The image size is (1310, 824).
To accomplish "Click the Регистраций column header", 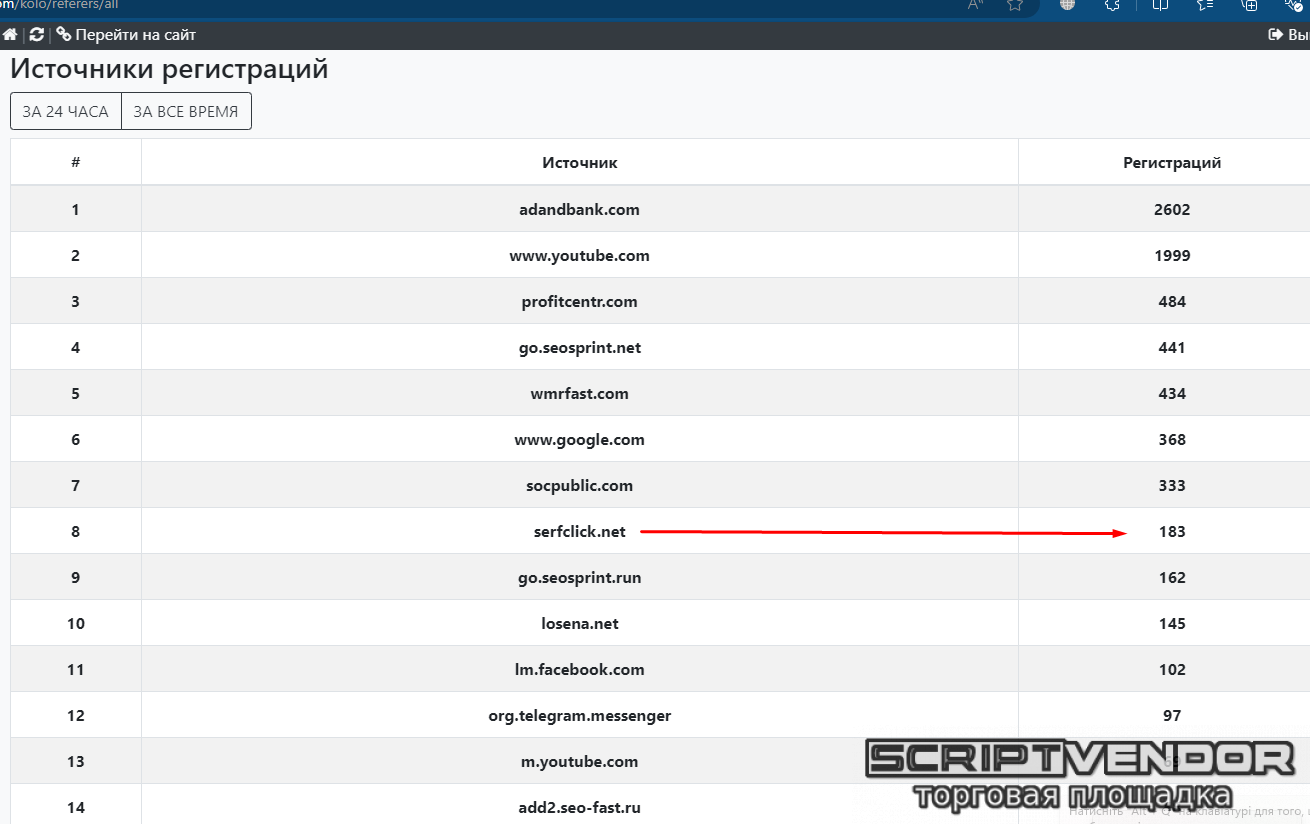I will click(x=1172, y=163).
